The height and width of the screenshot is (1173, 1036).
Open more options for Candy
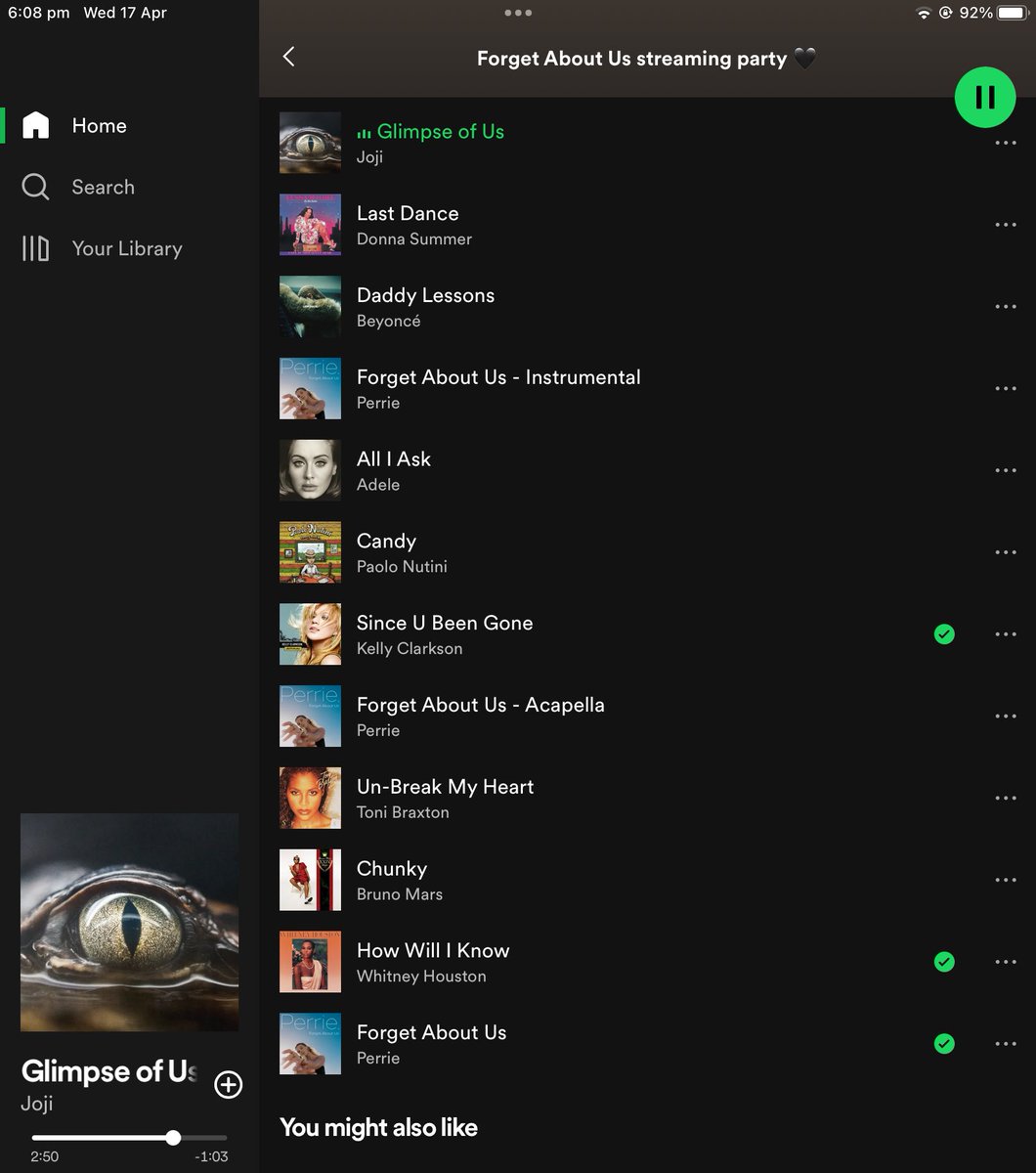click(x=1006, y=552)
